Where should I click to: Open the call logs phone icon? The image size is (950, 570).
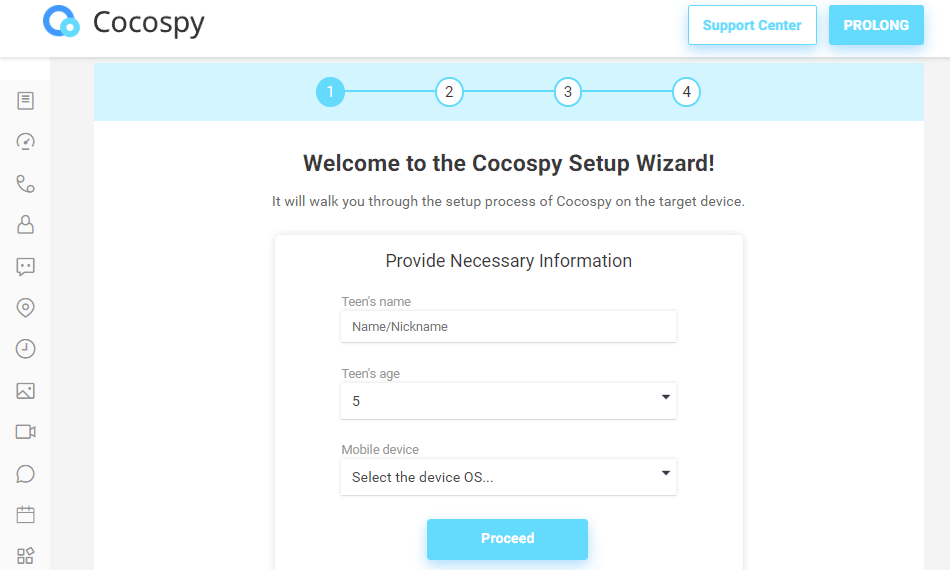coord(25,184)
